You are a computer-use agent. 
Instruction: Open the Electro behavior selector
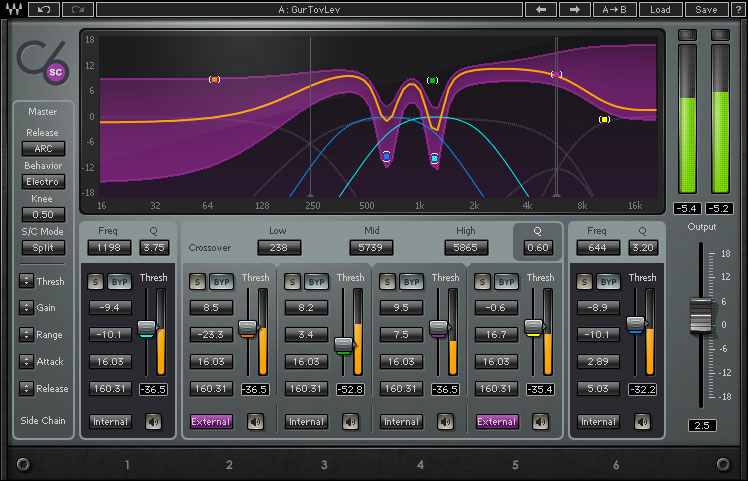tap(43, 182)
